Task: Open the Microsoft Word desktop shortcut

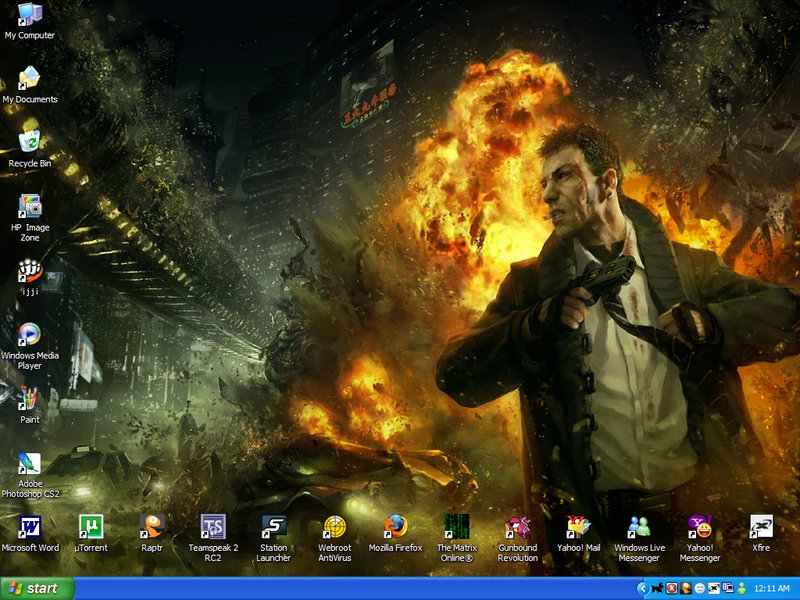Action: 30,534
